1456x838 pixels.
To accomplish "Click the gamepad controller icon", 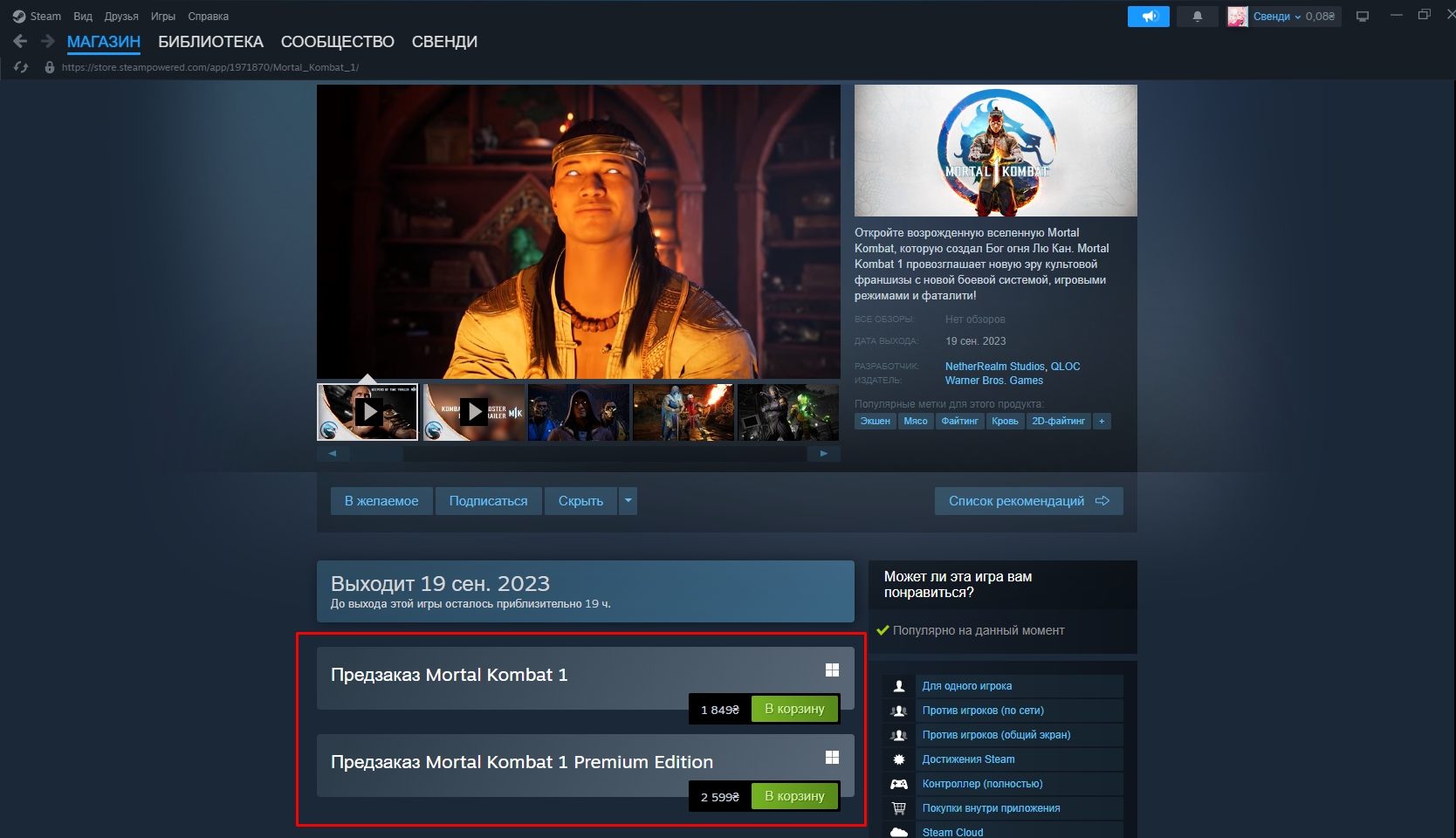I will [899, 784].
